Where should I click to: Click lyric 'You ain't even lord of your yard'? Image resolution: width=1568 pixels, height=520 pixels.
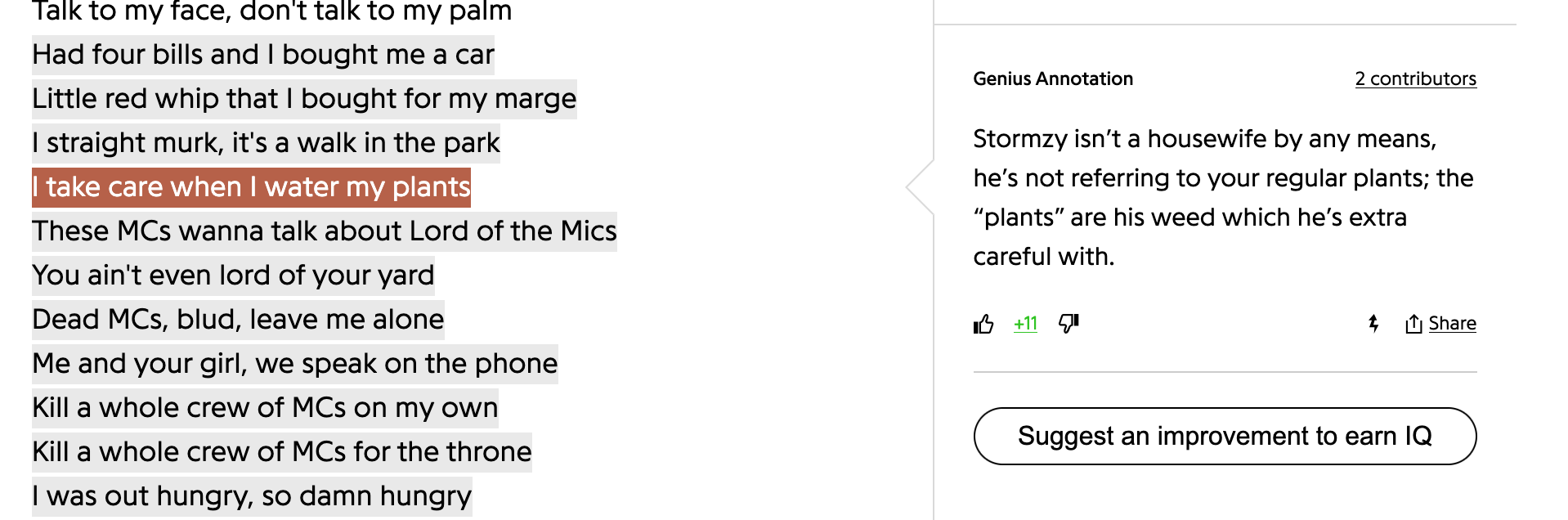[233, 275]
